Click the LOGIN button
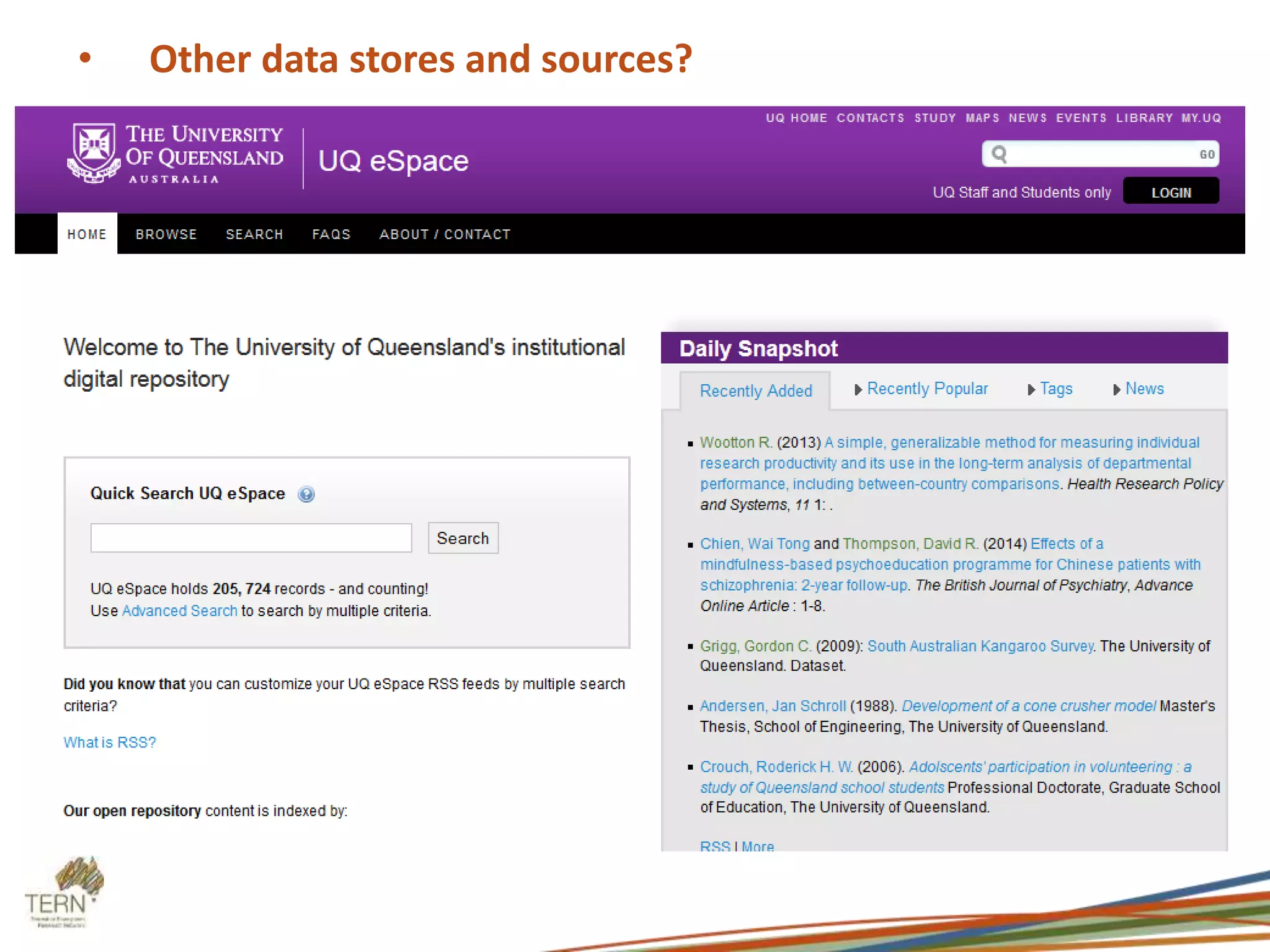The width and height of the screenshot is (1270, 952). 1171,192
